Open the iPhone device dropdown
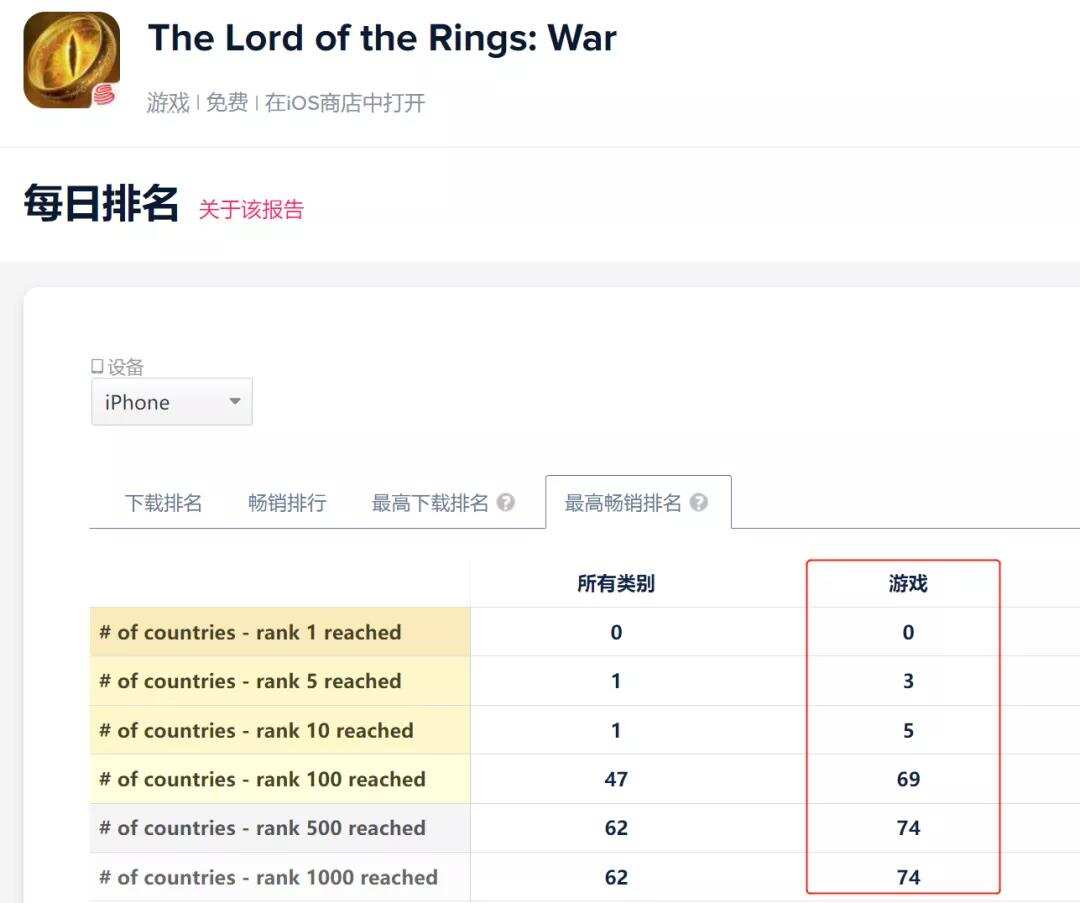Image resolution: width=1080 pixels, height=903 pixels. (x=170, y=402)
